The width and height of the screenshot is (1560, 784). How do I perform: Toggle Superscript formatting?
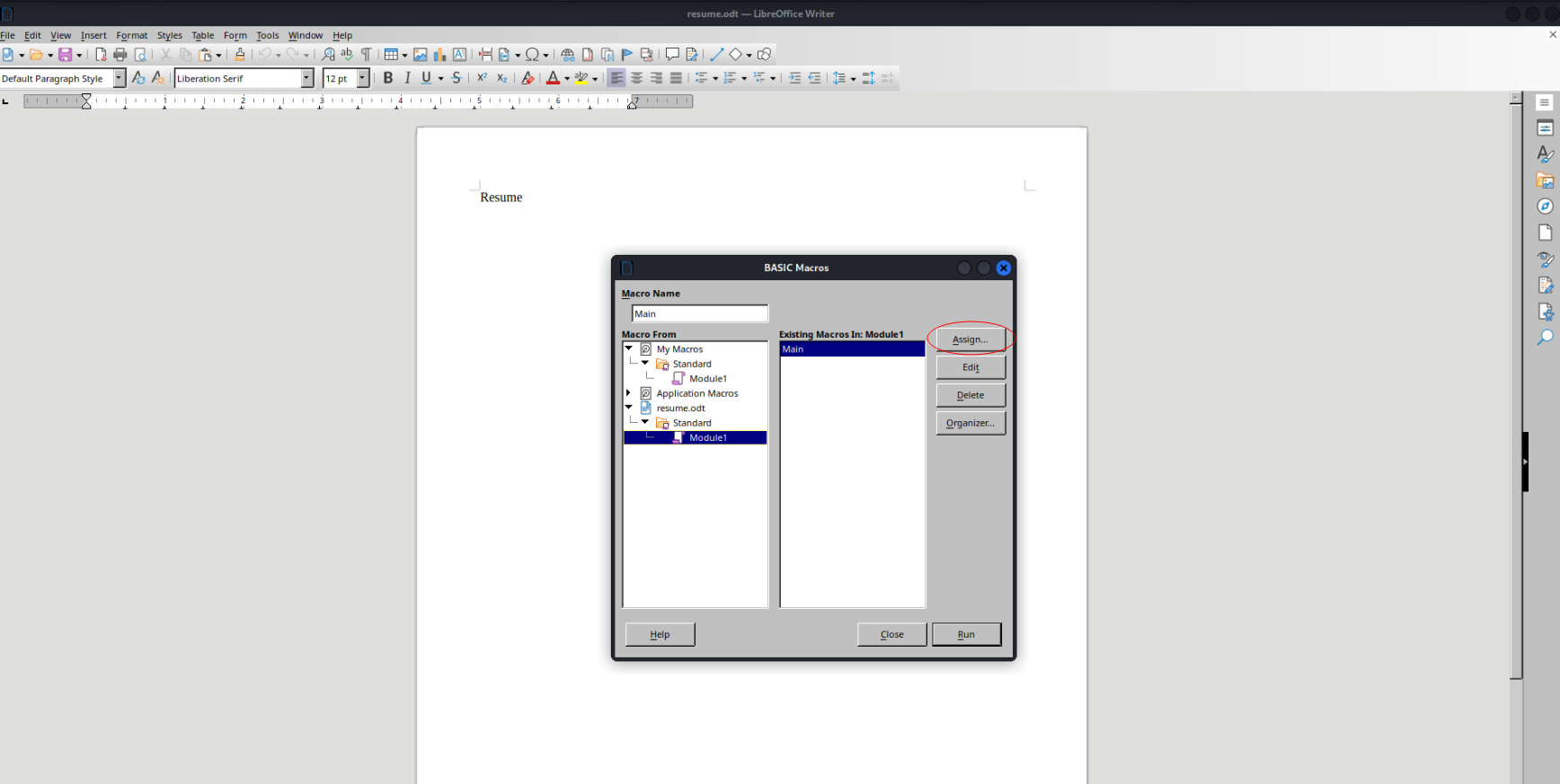(483, 78)
